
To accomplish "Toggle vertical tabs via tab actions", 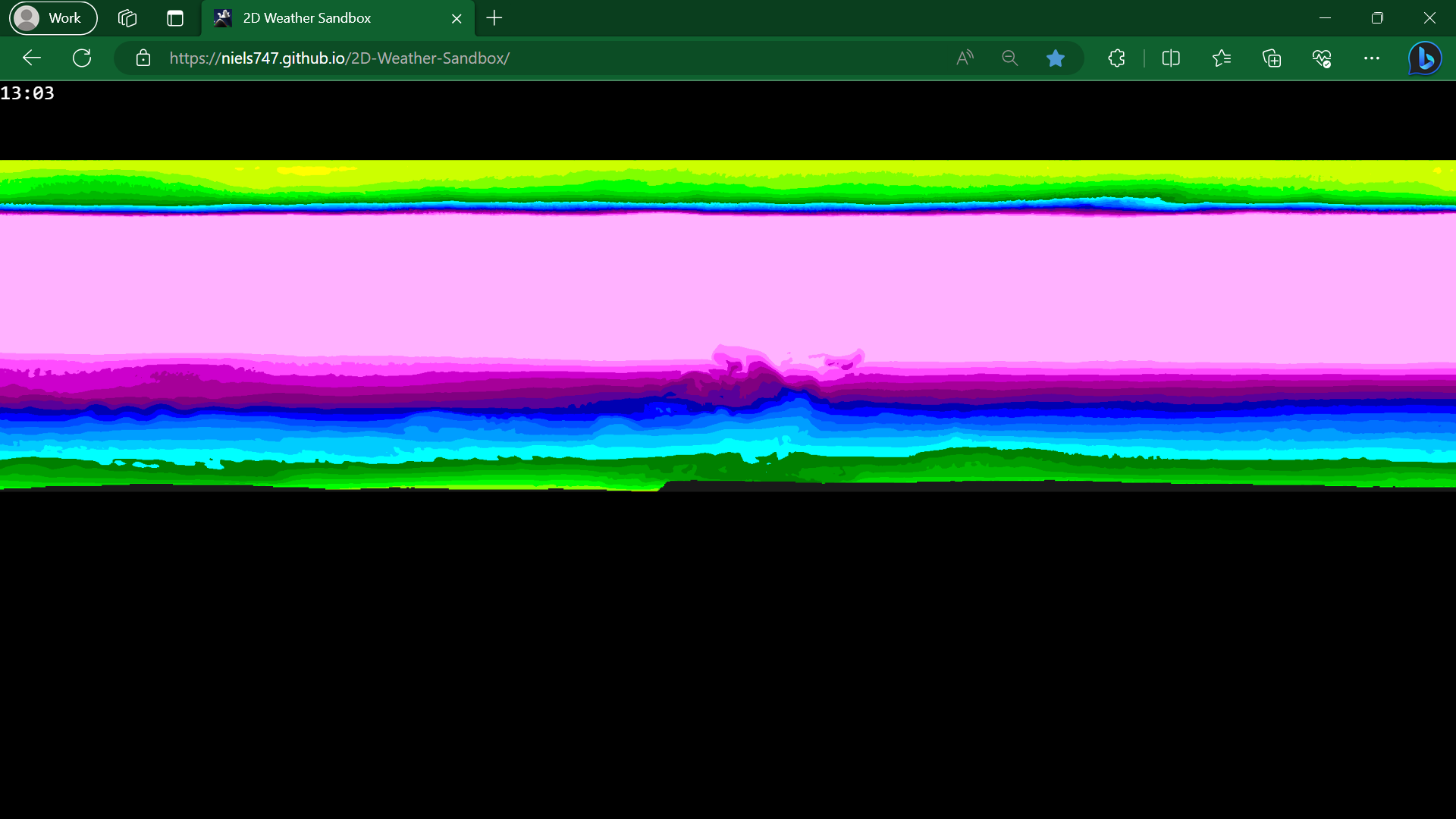I will (x=175, y=18).
